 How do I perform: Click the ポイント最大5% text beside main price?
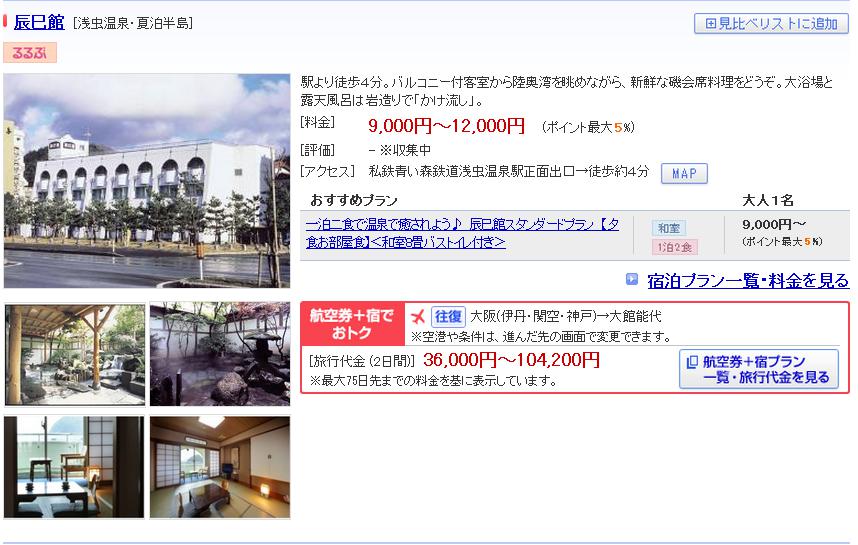click(x=588, y=127)
